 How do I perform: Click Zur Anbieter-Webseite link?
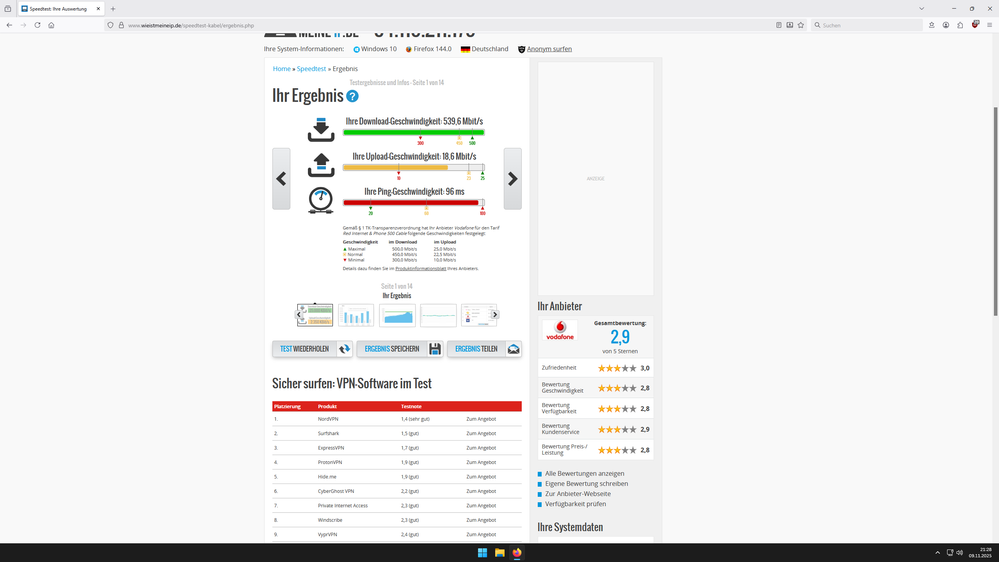pos(577,494)
